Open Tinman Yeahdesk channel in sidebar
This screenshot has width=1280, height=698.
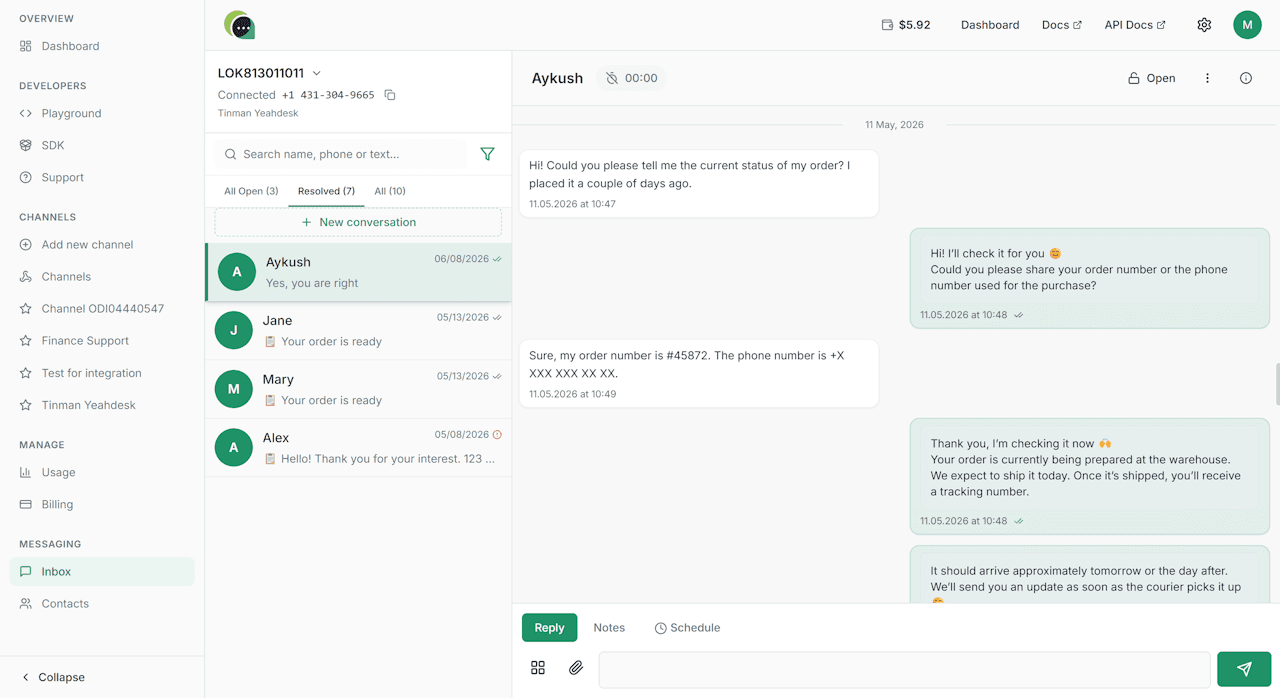(102, 405)
